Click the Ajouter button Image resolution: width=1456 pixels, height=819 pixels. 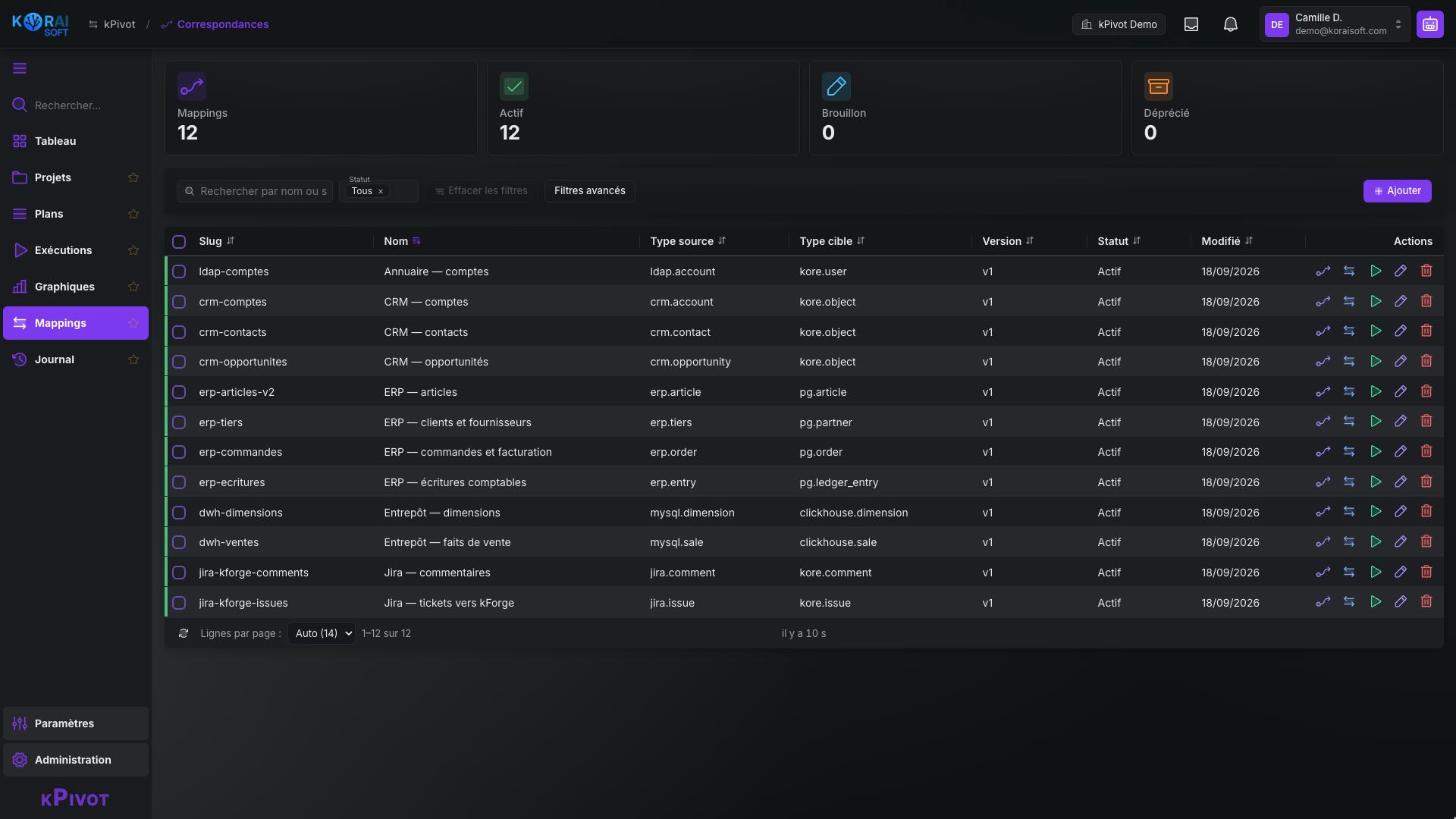[x=1397, y=191]
